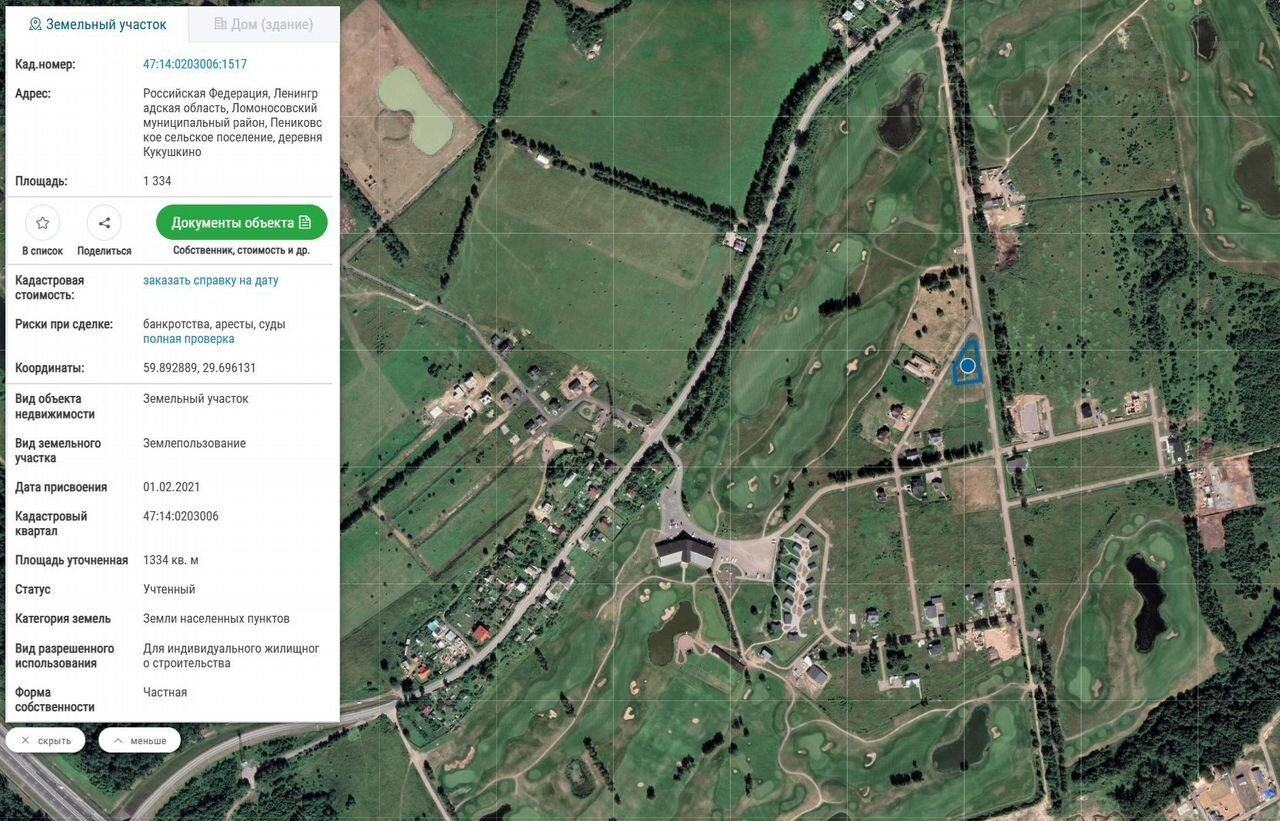Open the 'полная проверка' link
This screenshot has height=821, width=1280.
pos(189,339)
